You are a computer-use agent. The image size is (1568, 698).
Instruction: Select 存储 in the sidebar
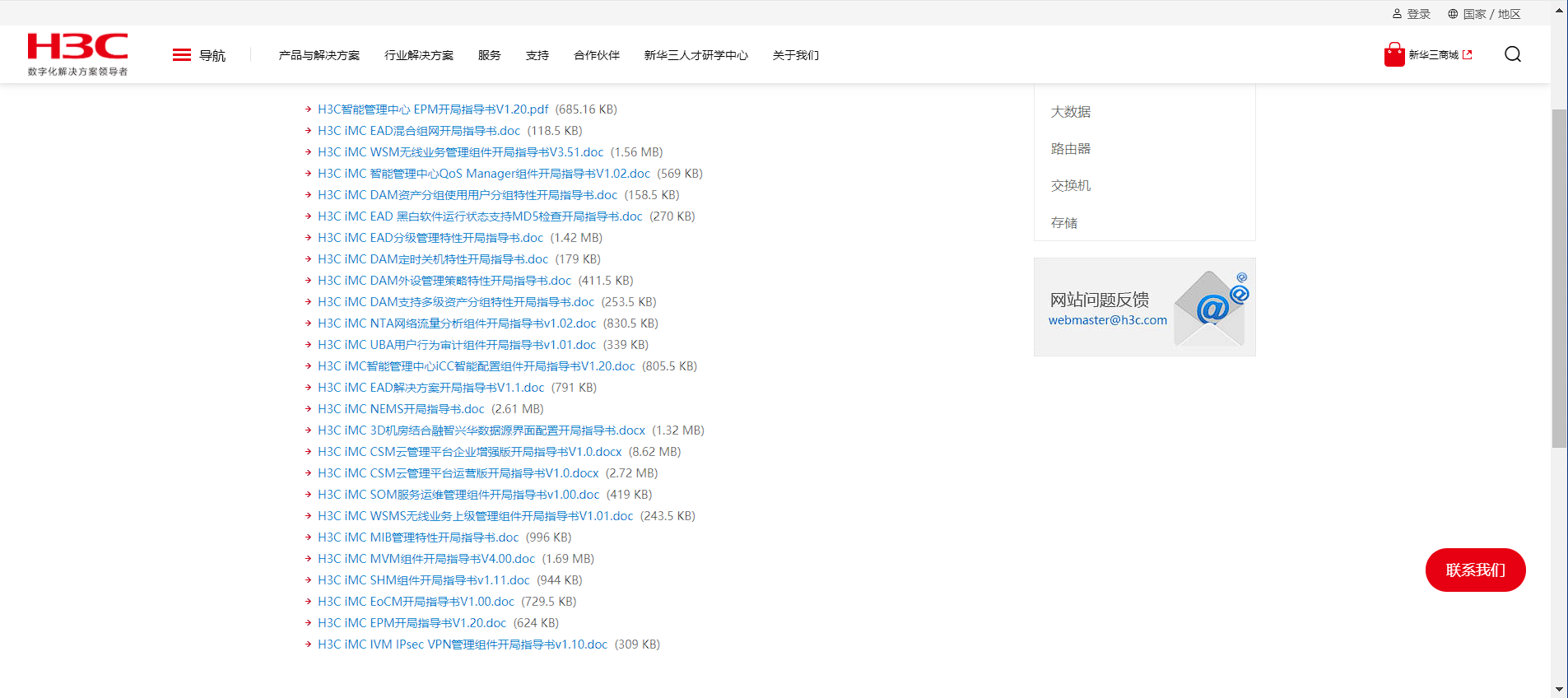(x=1064, y=223)
